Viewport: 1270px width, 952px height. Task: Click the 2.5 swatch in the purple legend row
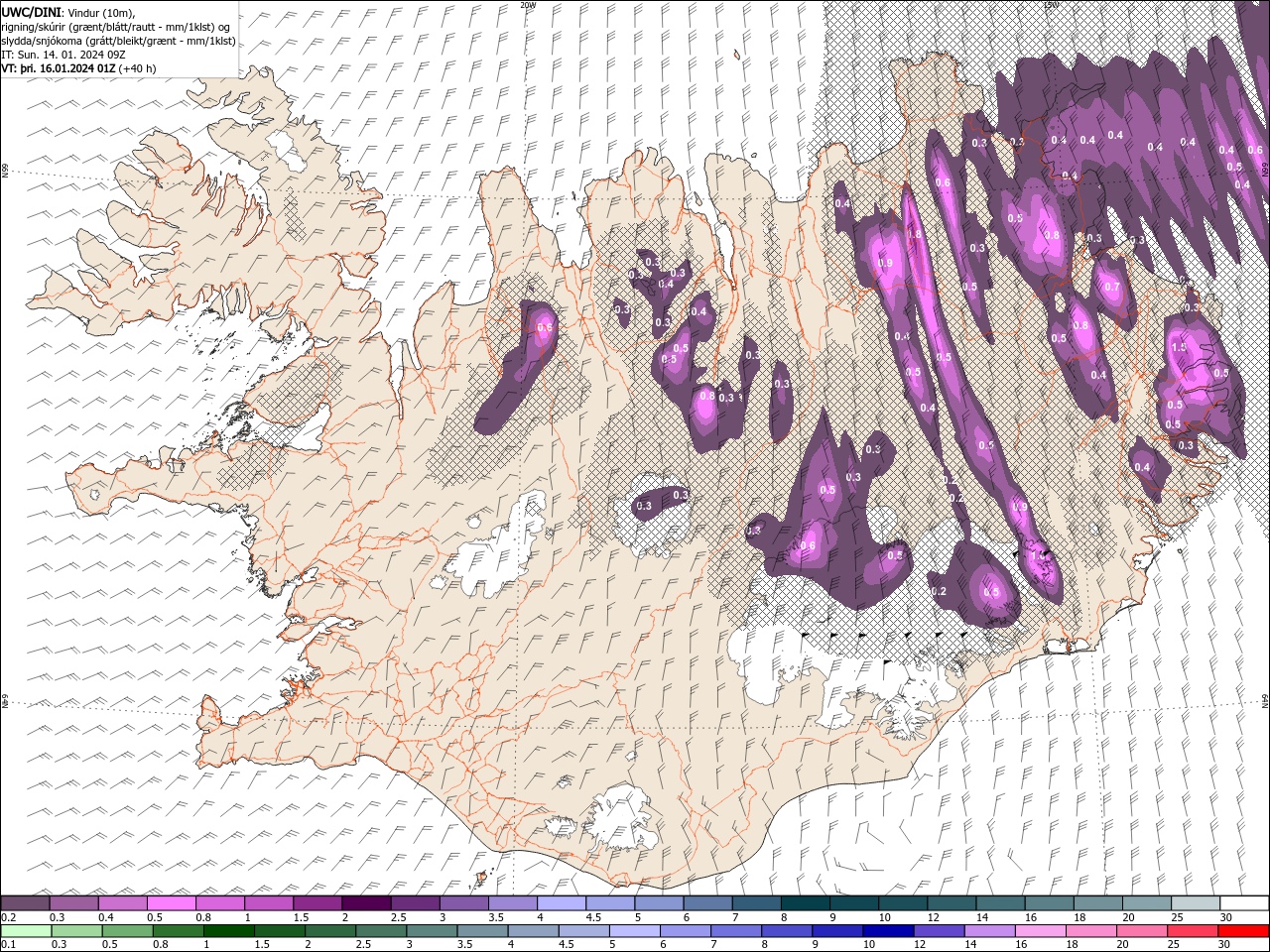[x=415, y=903]
